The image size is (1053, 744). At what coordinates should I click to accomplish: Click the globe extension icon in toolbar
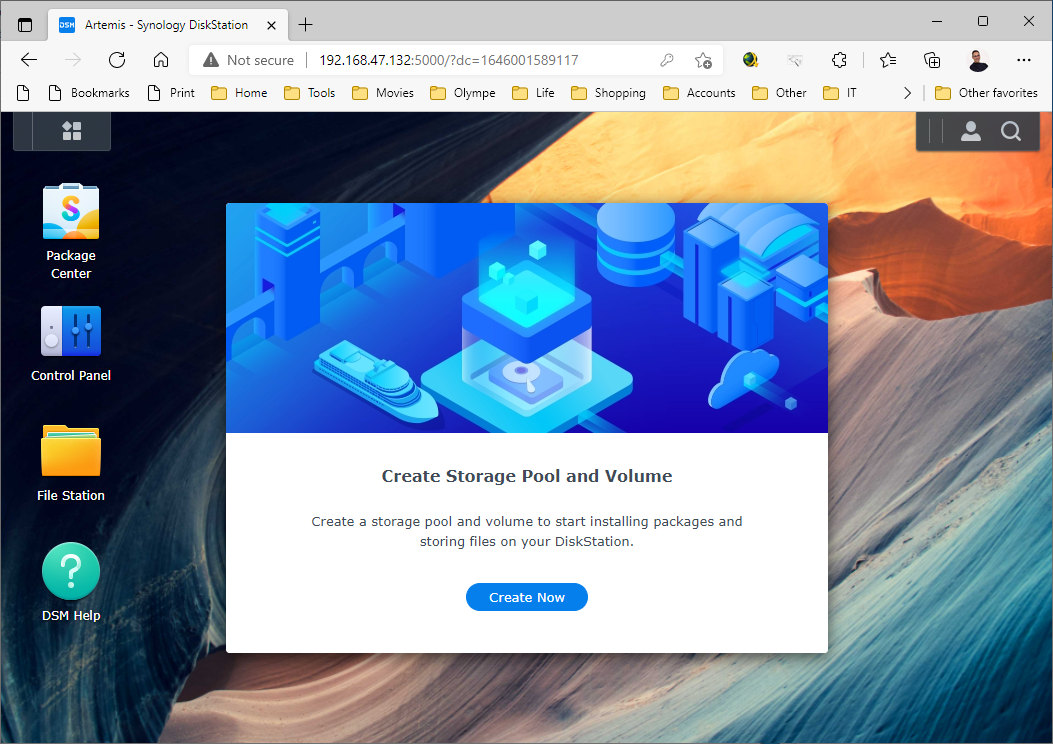coord(750,60)
